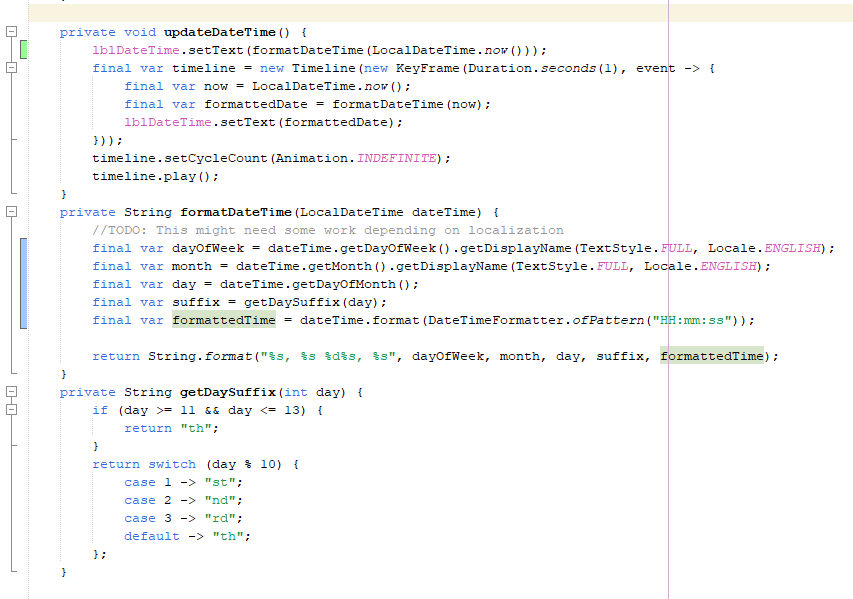The image size is (853, 599).
Task: Click timeline.setCycleCount call
Action: (271, 158)
